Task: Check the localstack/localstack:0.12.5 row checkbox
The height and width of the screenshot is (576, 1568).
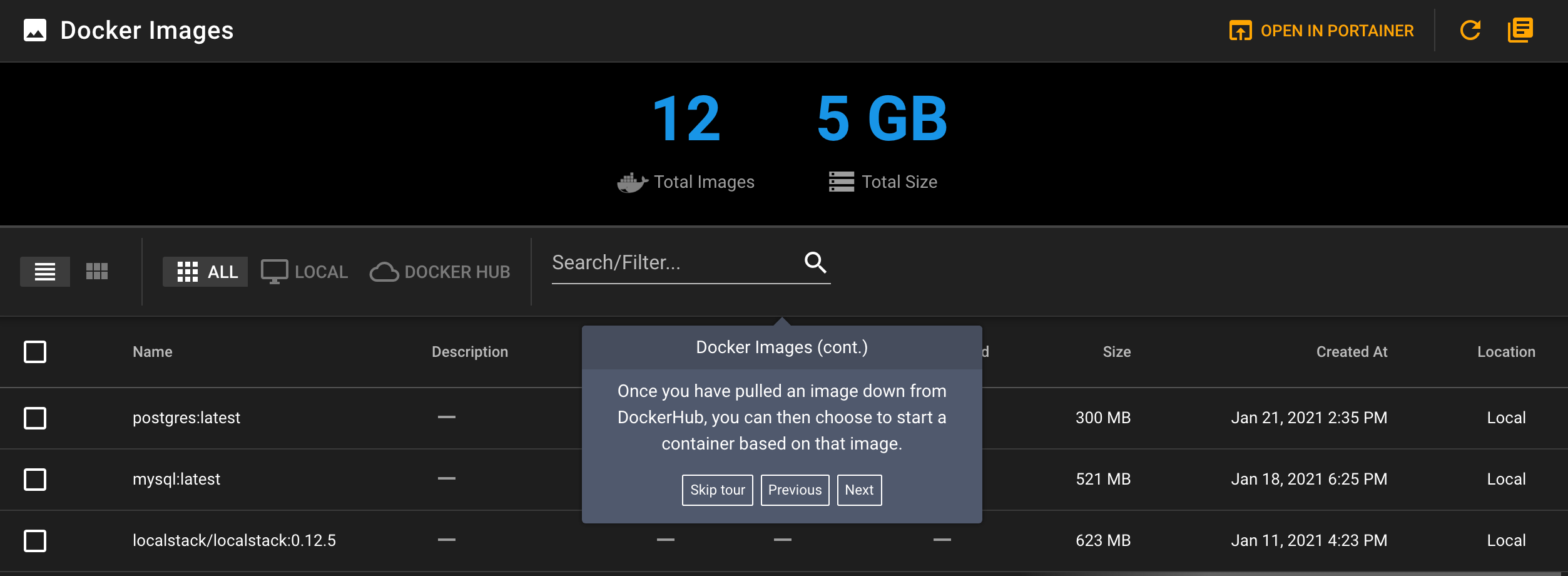Action: coord(35,541)
